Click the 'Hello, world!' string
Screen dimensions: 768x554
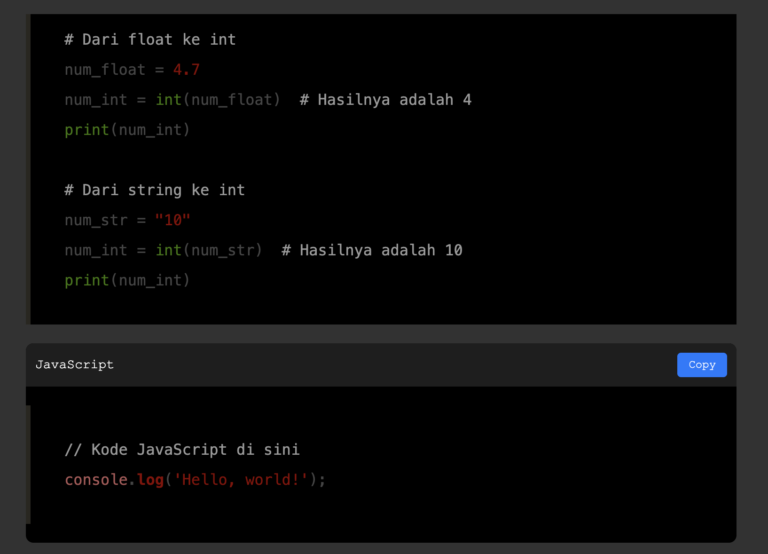pyautogui.click(x=241, y=480)
